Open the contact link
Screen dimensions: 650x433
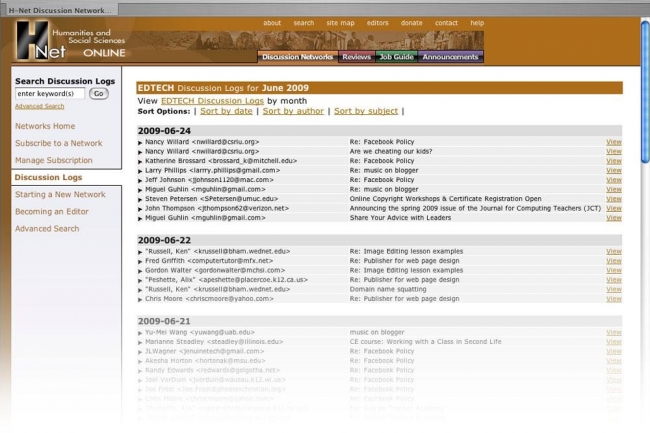(446, 23)
